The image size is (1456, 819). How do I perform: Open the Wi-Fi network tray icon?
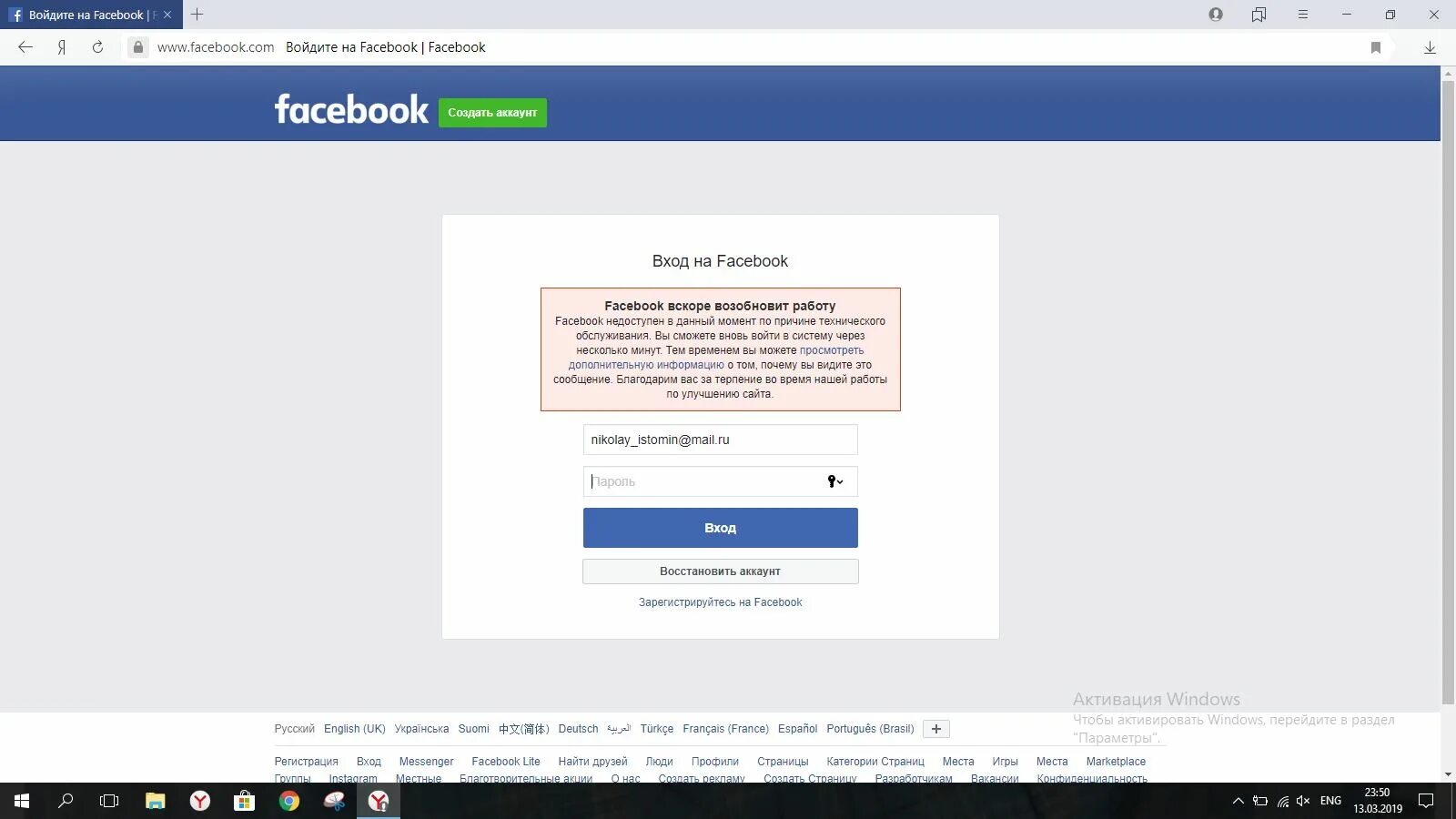pos(1282,801)
